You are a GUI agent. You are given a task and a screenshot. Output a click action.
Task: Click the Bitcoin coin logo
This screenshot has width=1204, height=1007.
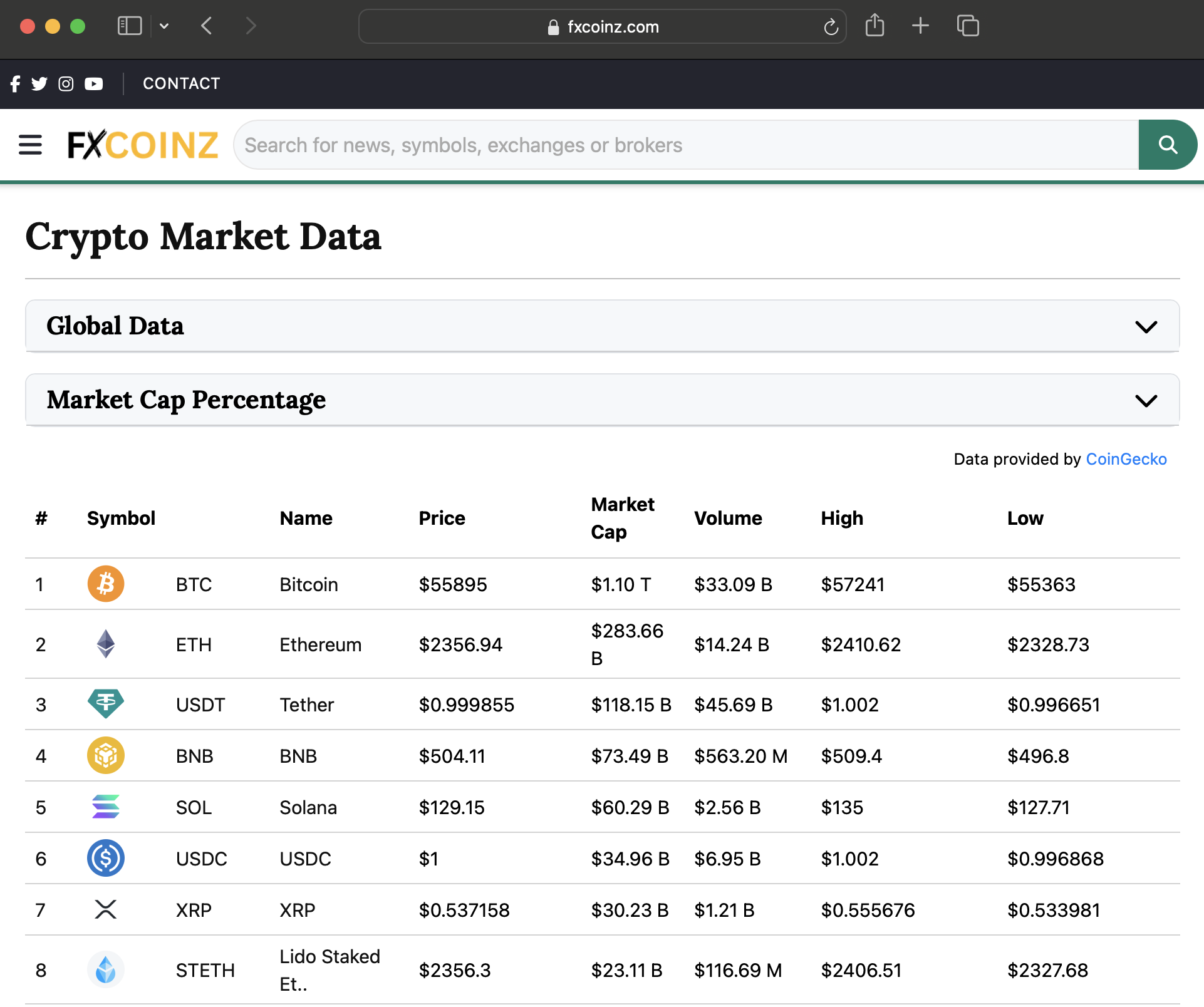(x=106, y=584)
